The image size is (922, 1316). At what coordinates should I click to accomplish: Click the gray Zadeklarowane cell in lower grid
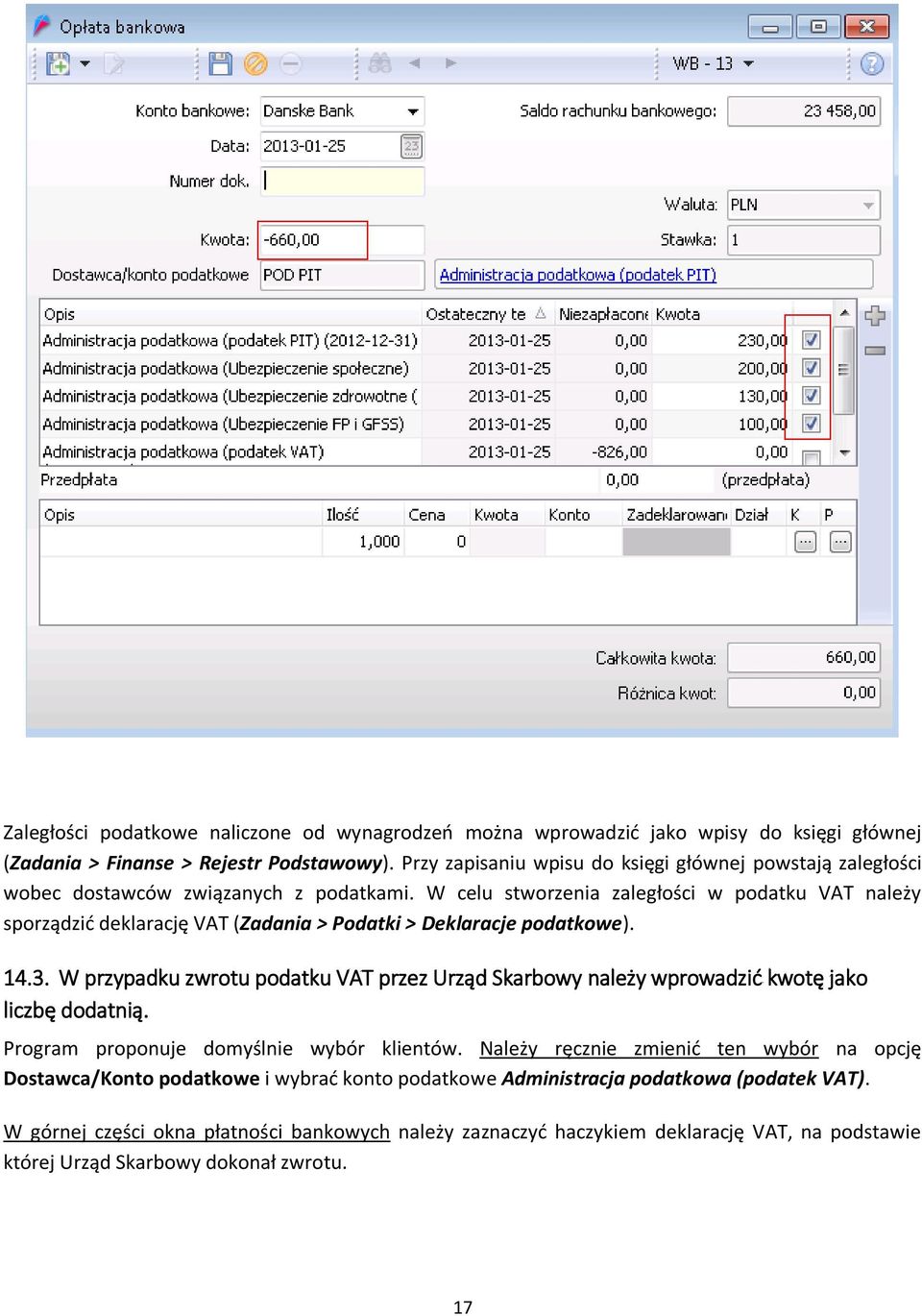coord(676,542)
